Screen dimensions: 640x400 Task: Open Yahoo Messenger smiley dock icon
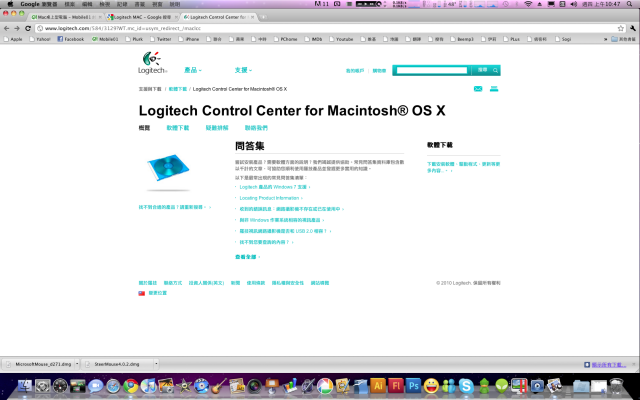(x=431, y=386)
